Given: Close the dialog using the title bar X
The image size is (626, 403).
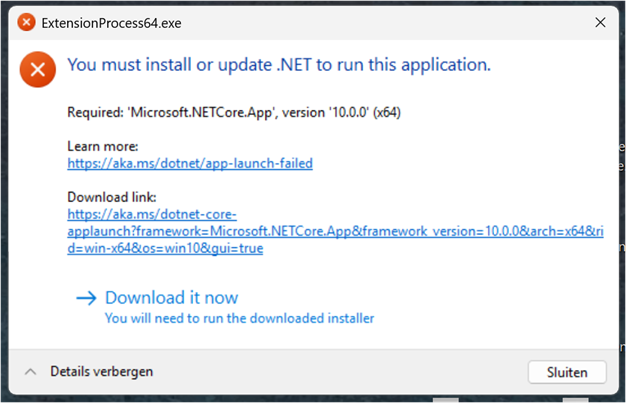Looking at the screenshot, I should [600, 22].
